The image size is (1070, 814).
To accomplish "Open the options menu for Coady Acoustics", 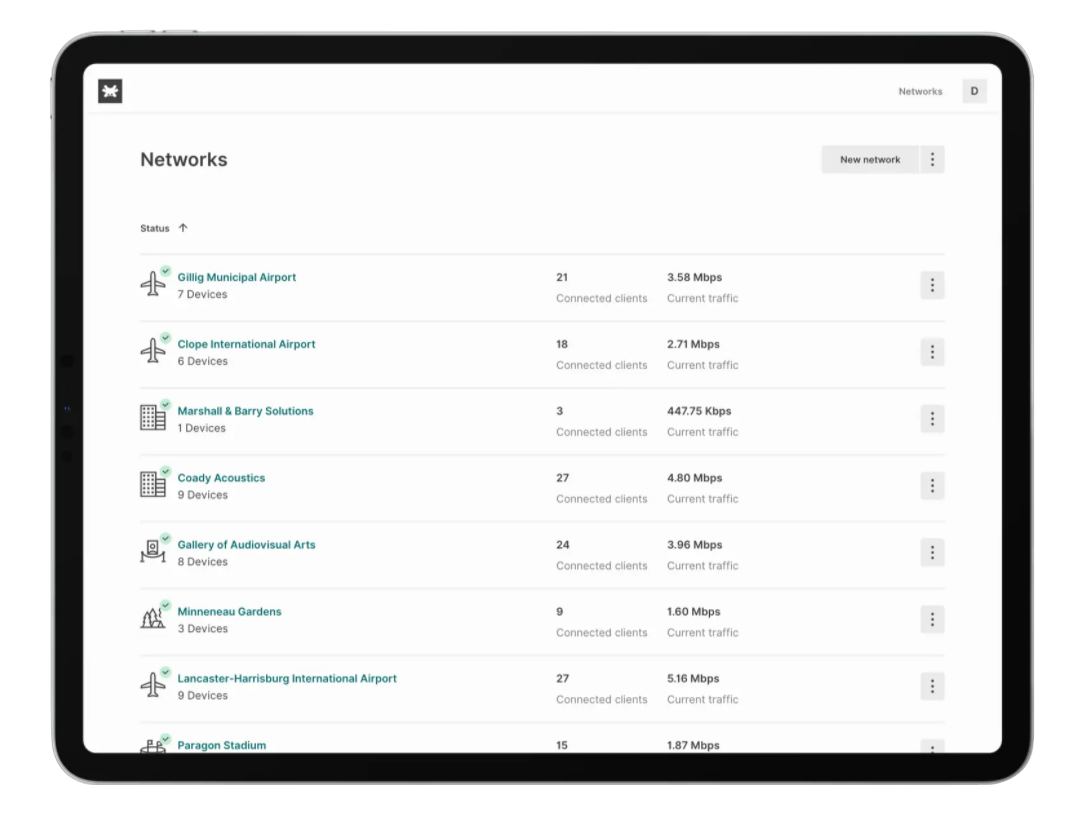I will coord(932,486).
